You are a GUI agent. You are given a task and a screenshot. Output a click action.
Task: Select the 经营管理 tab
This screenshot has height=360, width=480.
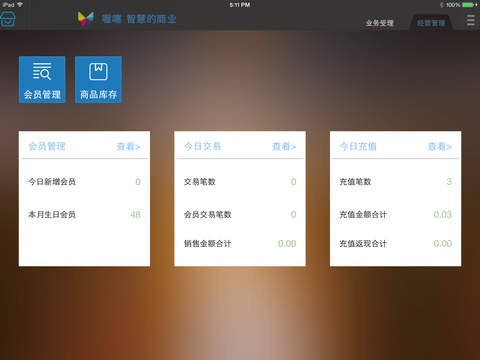click(431, 23)
